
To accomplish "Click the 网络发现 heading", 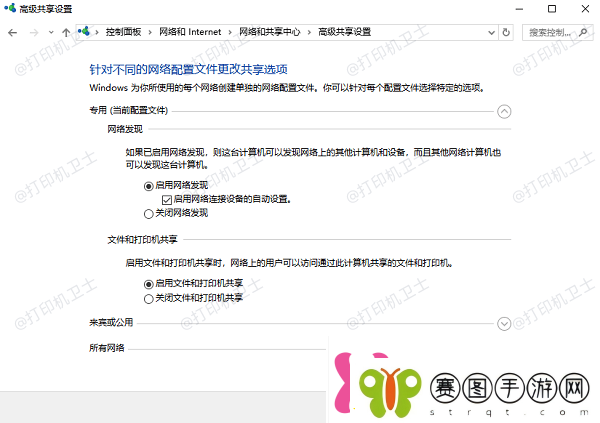I will [x=125, y=129].
